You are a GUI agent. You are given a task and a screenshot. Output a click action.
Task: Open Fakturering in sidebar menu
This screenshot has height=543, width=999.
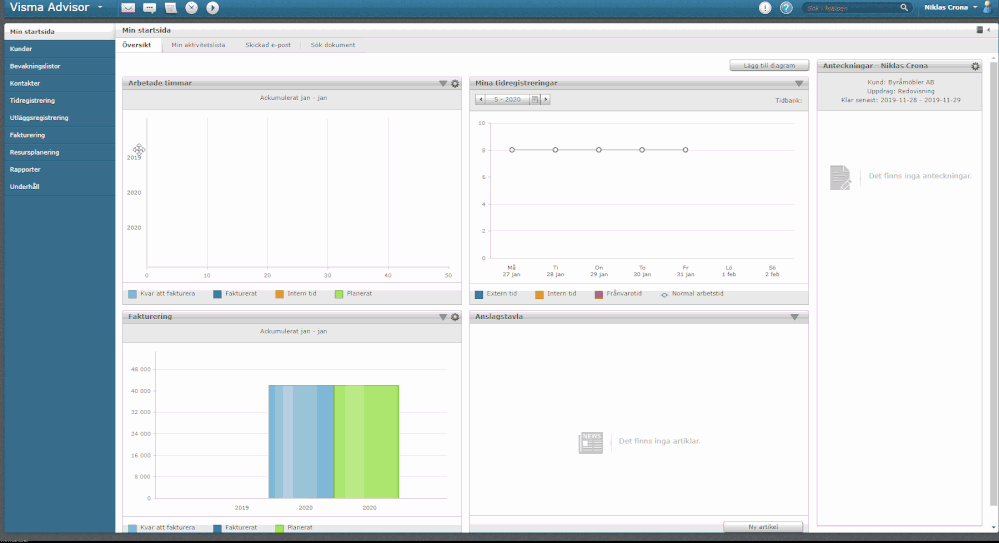59,134
